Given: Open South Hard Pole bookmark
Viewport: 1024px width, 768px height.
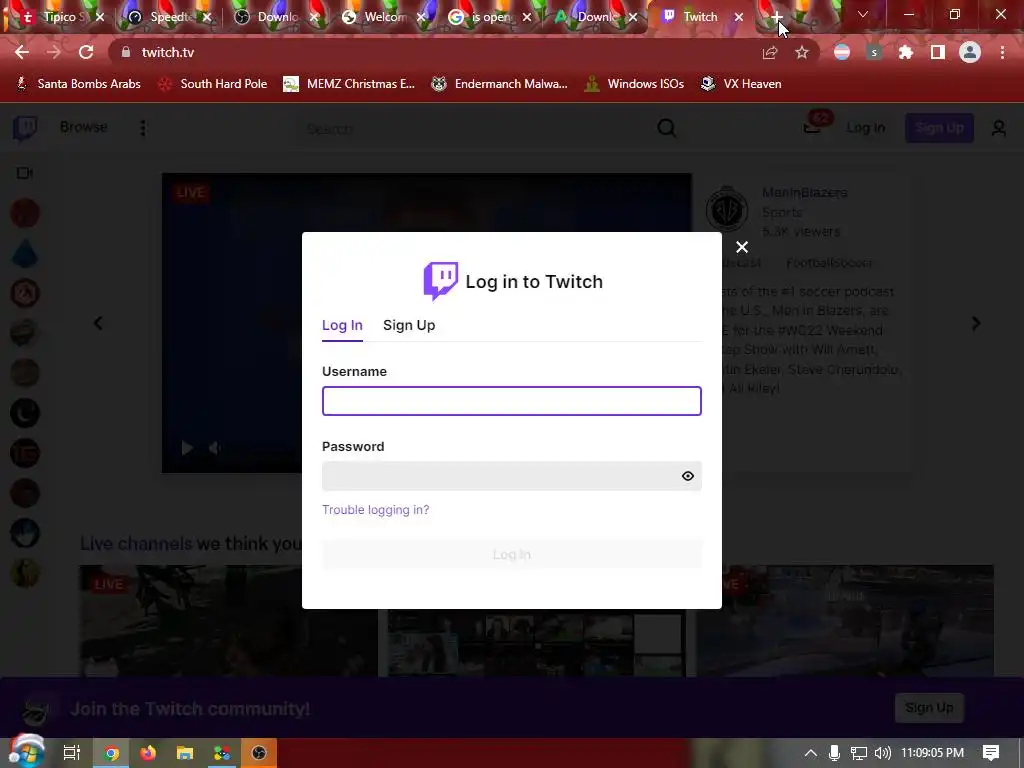Looking at the screenshot, I should tap(213, 84).
